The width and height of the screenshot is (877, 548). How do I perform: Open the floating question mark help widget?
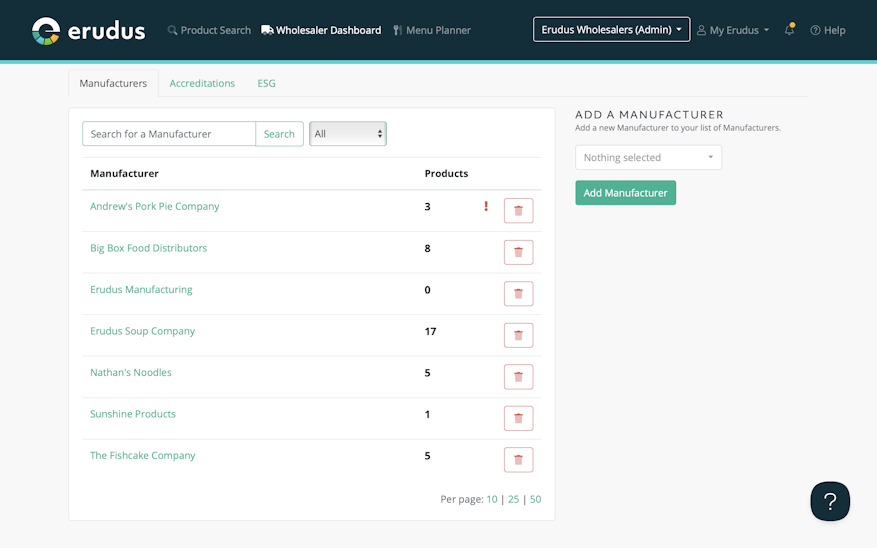830,501
